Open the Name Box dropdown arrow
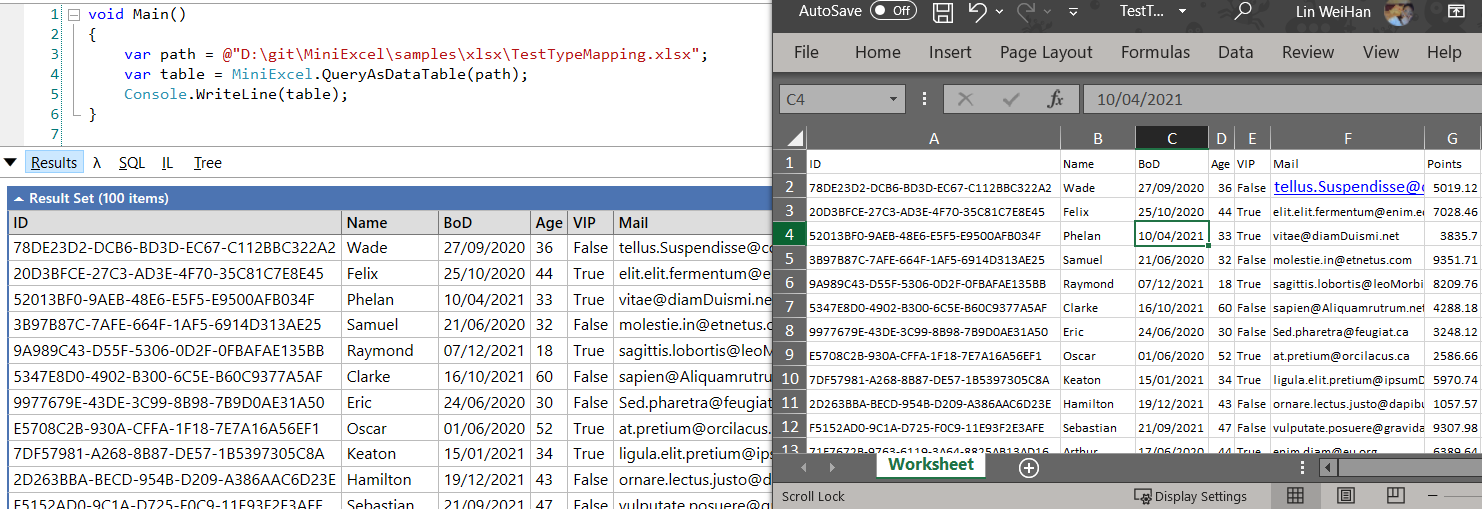Screen dimensions: 1482x509 (894, 100)
